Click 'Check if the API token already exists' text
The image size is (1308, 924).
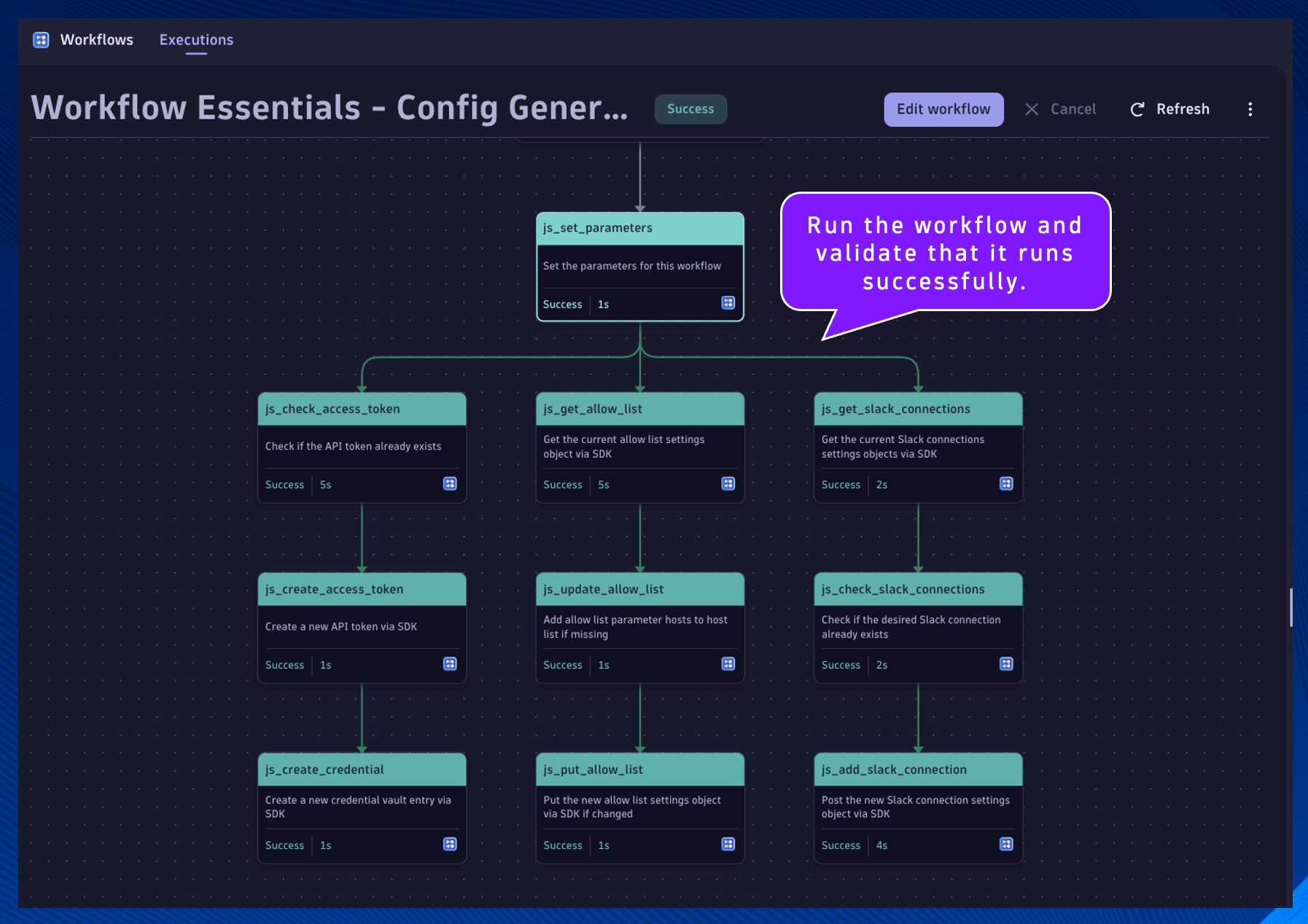[353, 446]
